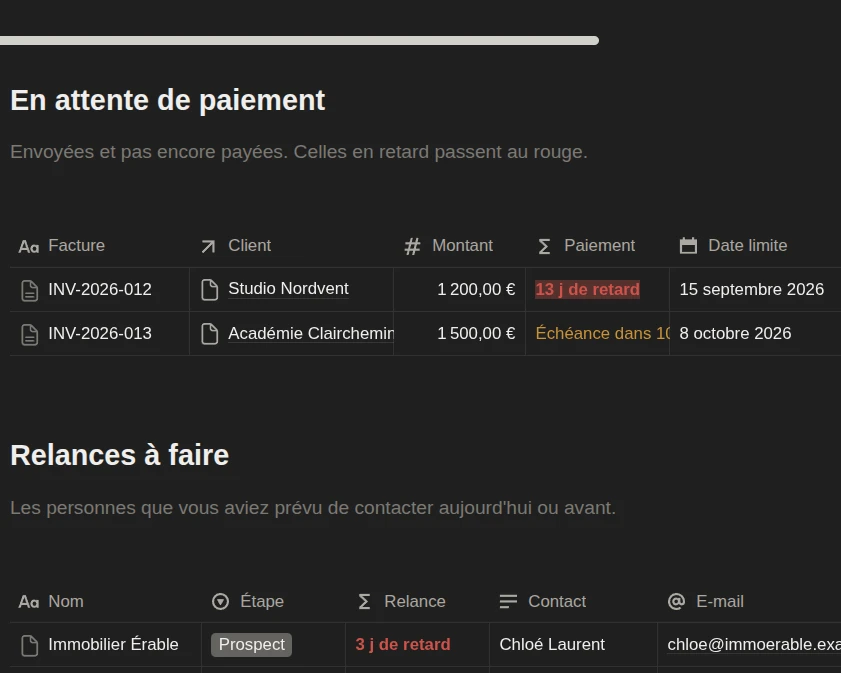Click the Échéance dans payment cell
Screen dimensions: 841x673
click(x=597, y=334)
